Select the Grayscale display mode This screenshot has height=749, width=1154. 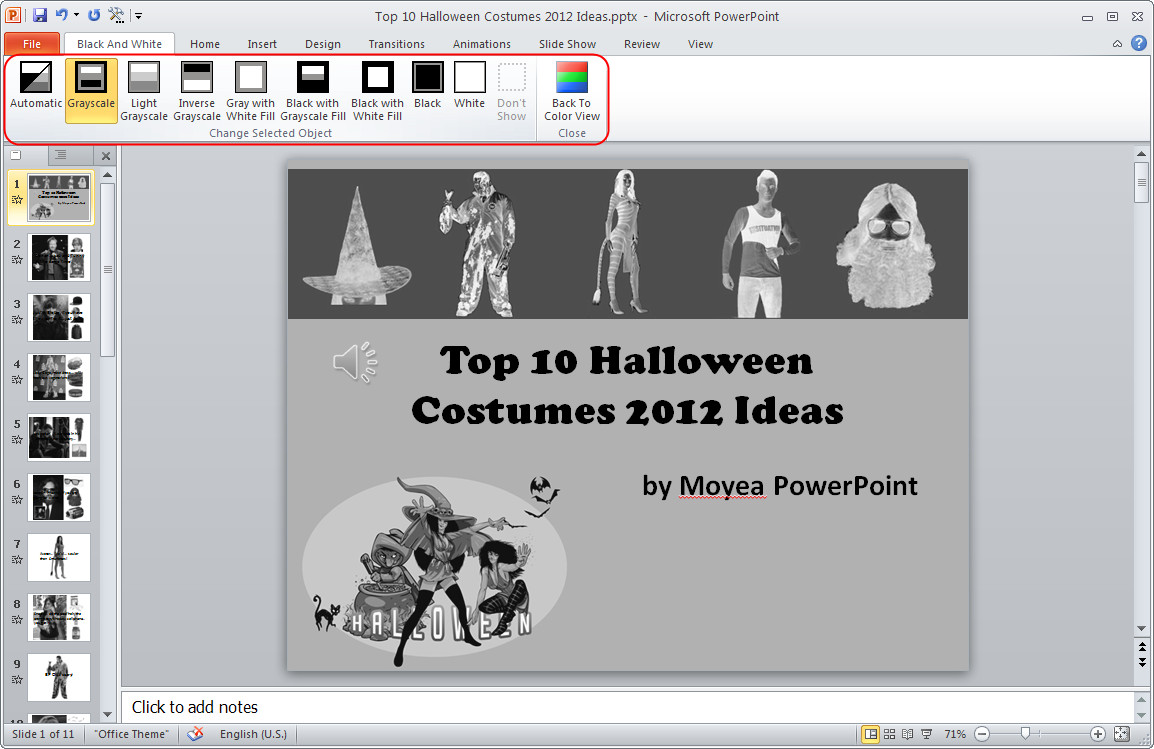point(91,90)
